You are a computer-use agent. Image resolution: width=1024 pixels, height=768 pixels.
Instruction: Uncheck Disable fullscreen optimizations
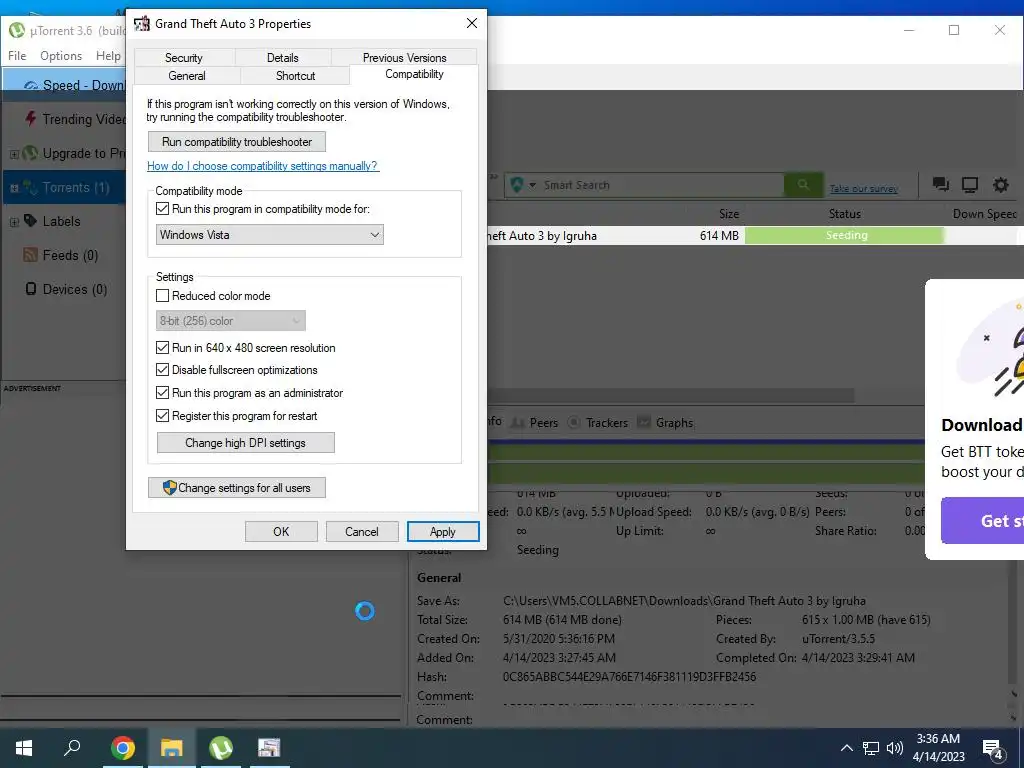(x=163, y=370)
